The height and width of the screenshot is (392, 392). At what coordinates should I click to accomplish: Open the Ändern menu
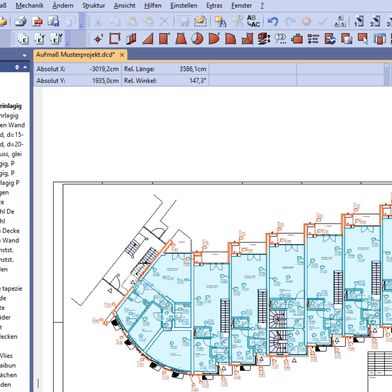click(63, 6)
